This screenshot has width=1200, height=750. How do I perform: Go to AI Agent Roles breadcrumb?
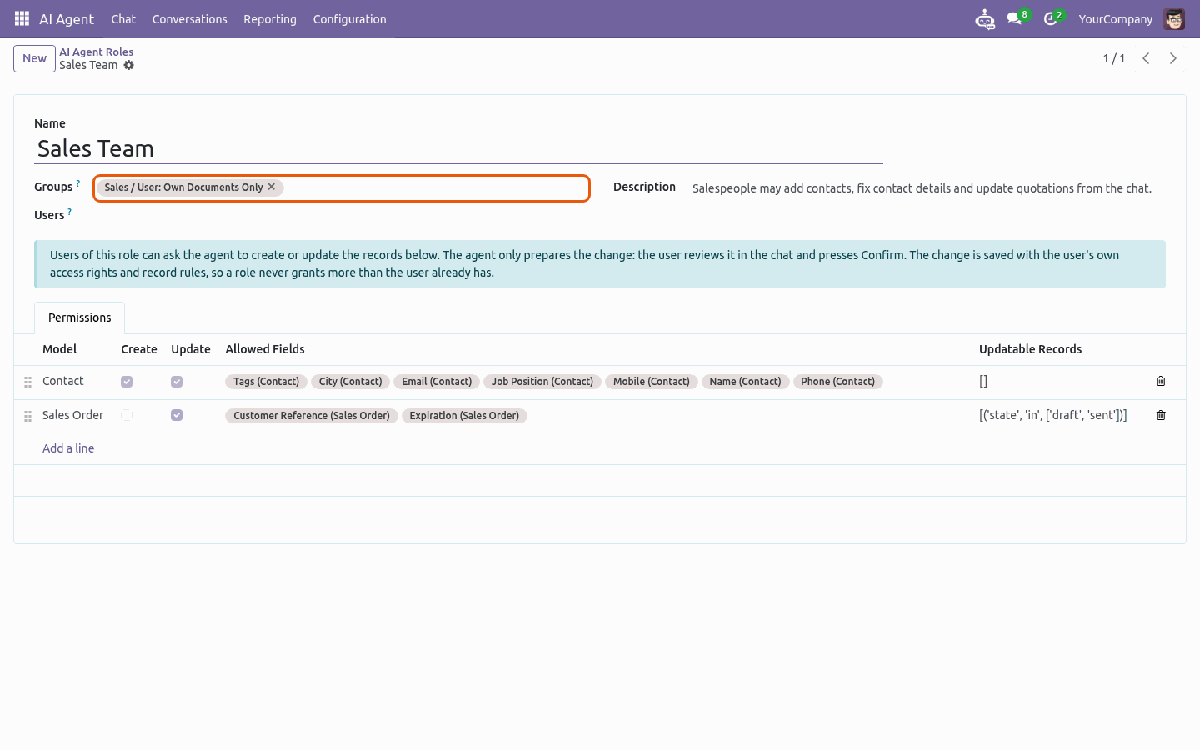pyautogui.click(x=96, y=52)
